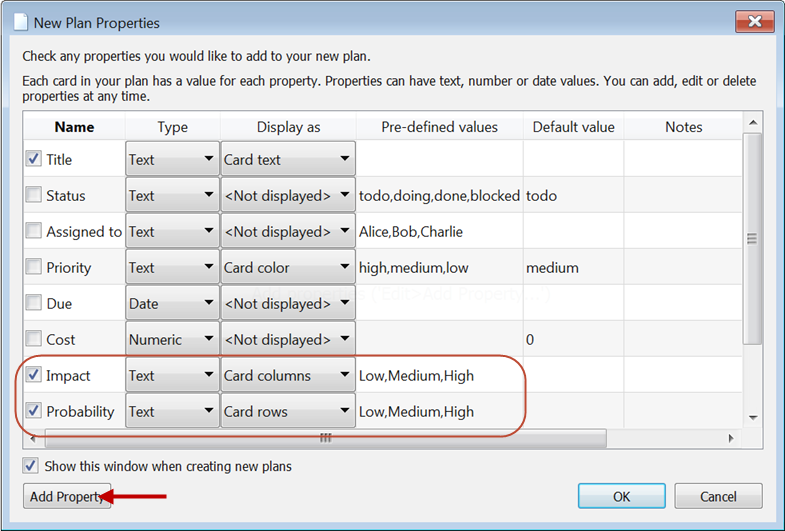This screenshot has width=785, height=531.
Task: Uncheck the Title property checkbox
Action: 34,159
